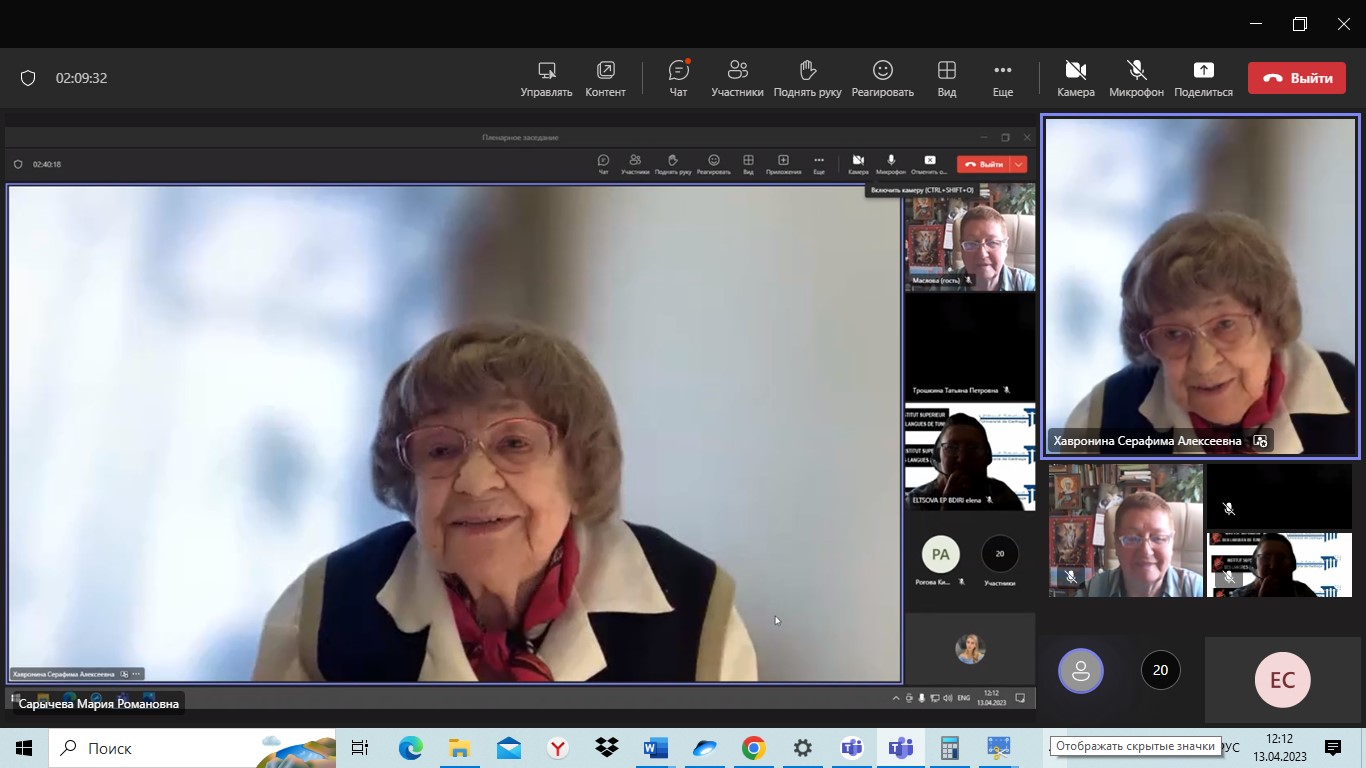Image resolution: width=1366 pixels, height=768 pixels.
Task: Show the Участники list in main toolbar
Action: click(737, 78)
